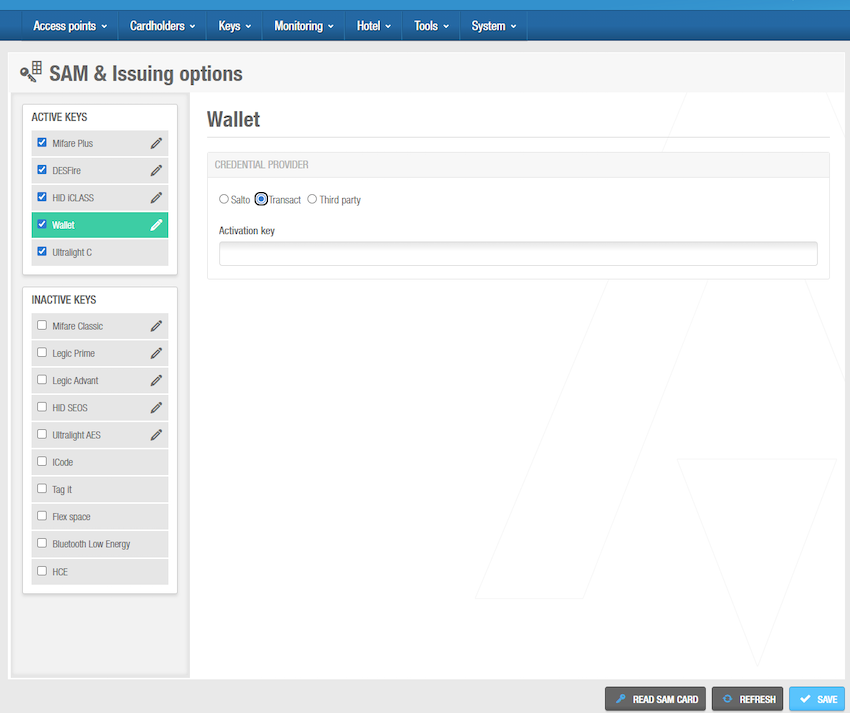This screenshot has height=713, width=850.
Task: Uncheck the DESFire checkbox
Action: 42,170
